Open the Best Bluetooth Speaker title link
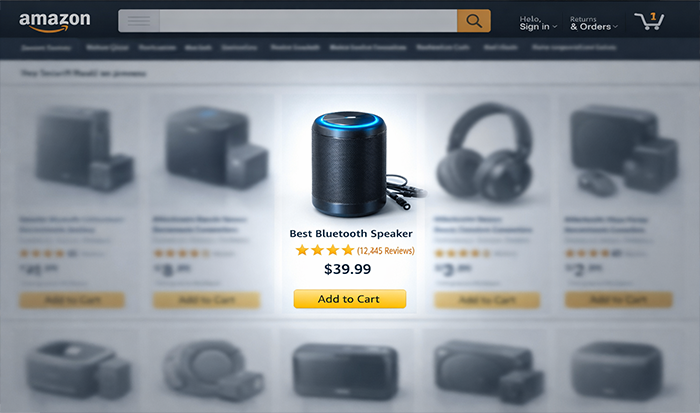 (x=351, y=234)
